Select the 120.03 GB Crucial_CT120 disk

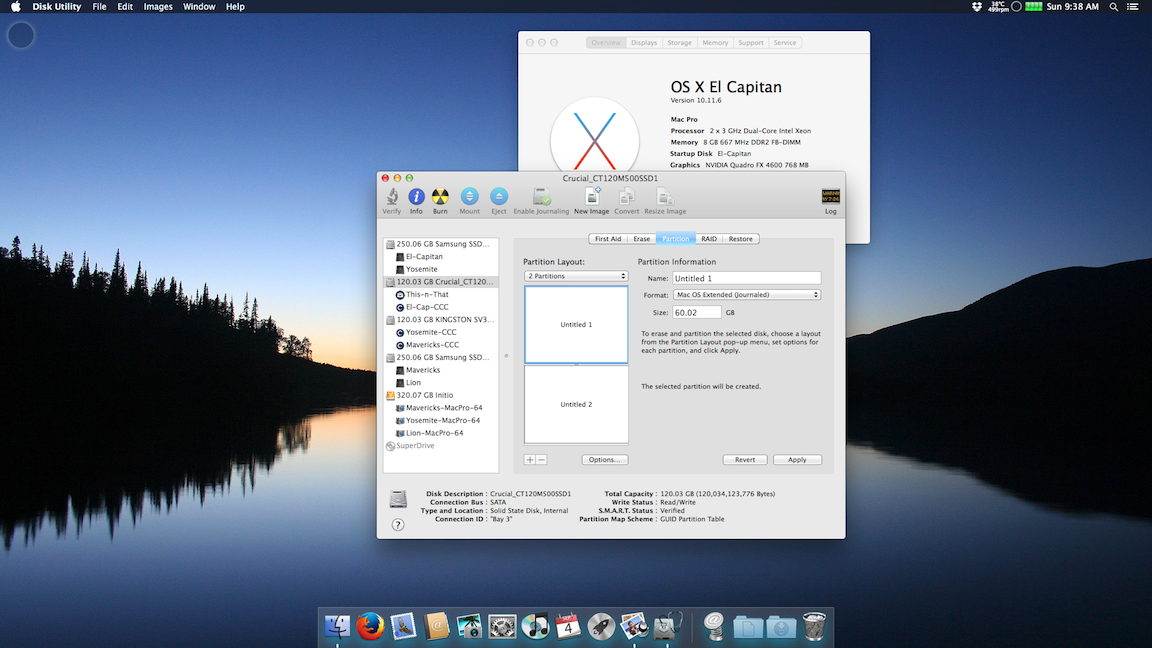[x=441, y=281]
